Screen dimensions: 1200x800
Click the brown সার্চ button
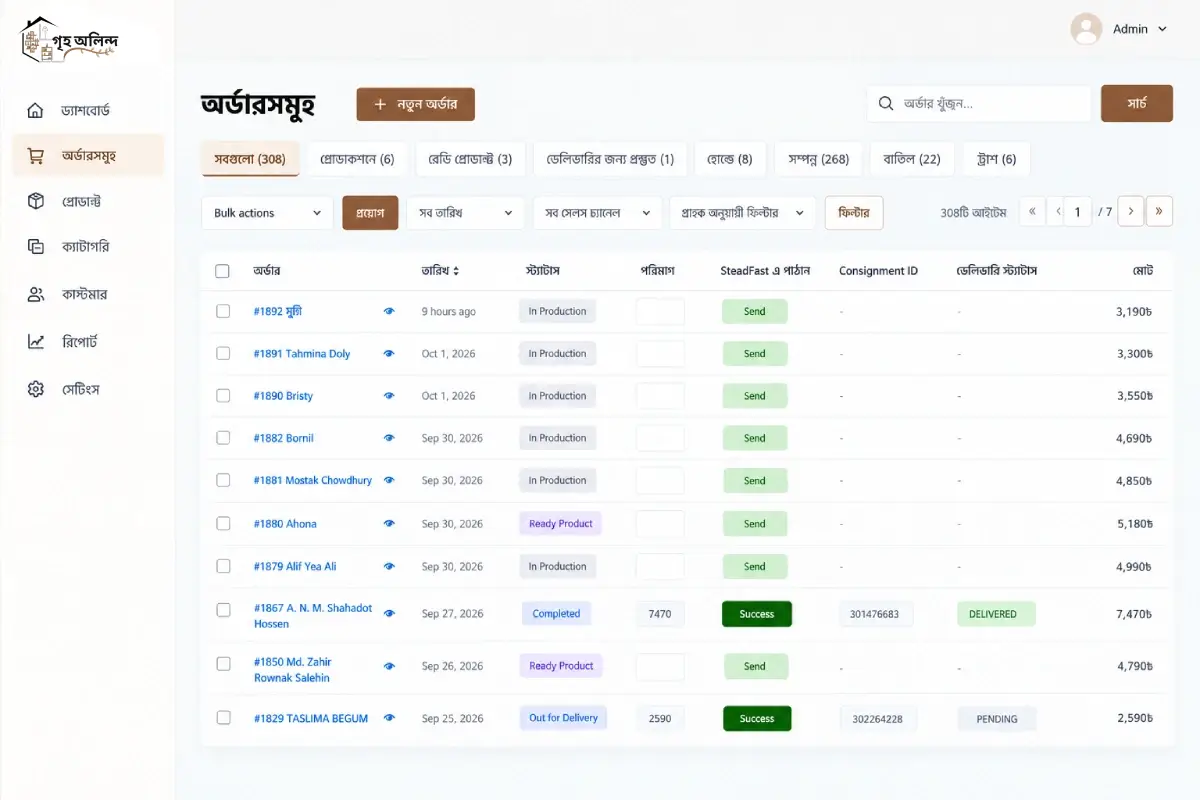point(1136,103)
